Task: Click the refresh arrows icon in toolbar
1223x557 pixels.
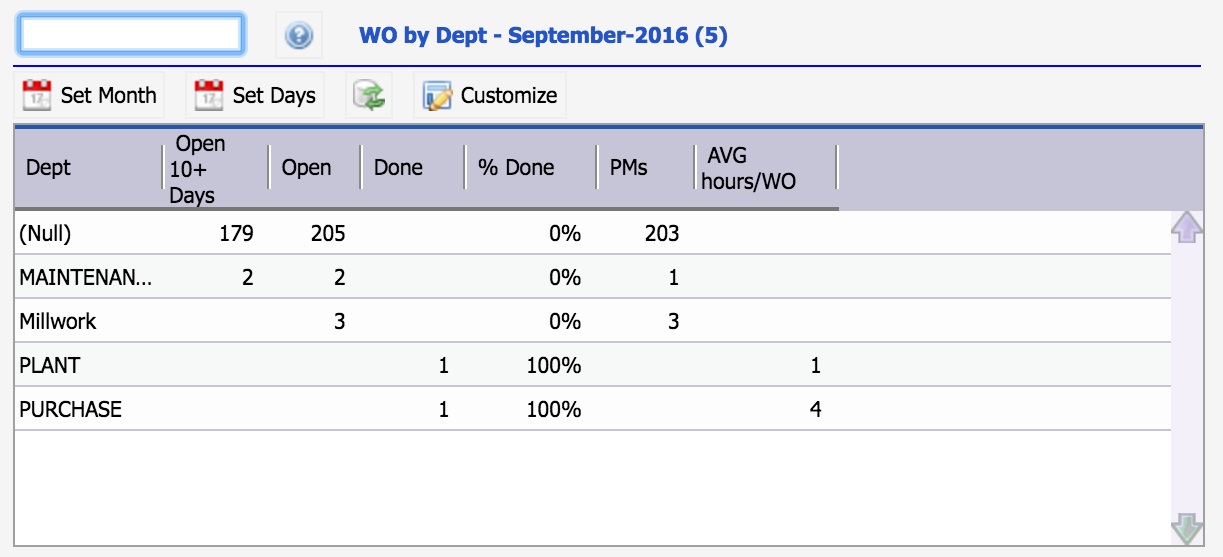Action: point(369,96)
